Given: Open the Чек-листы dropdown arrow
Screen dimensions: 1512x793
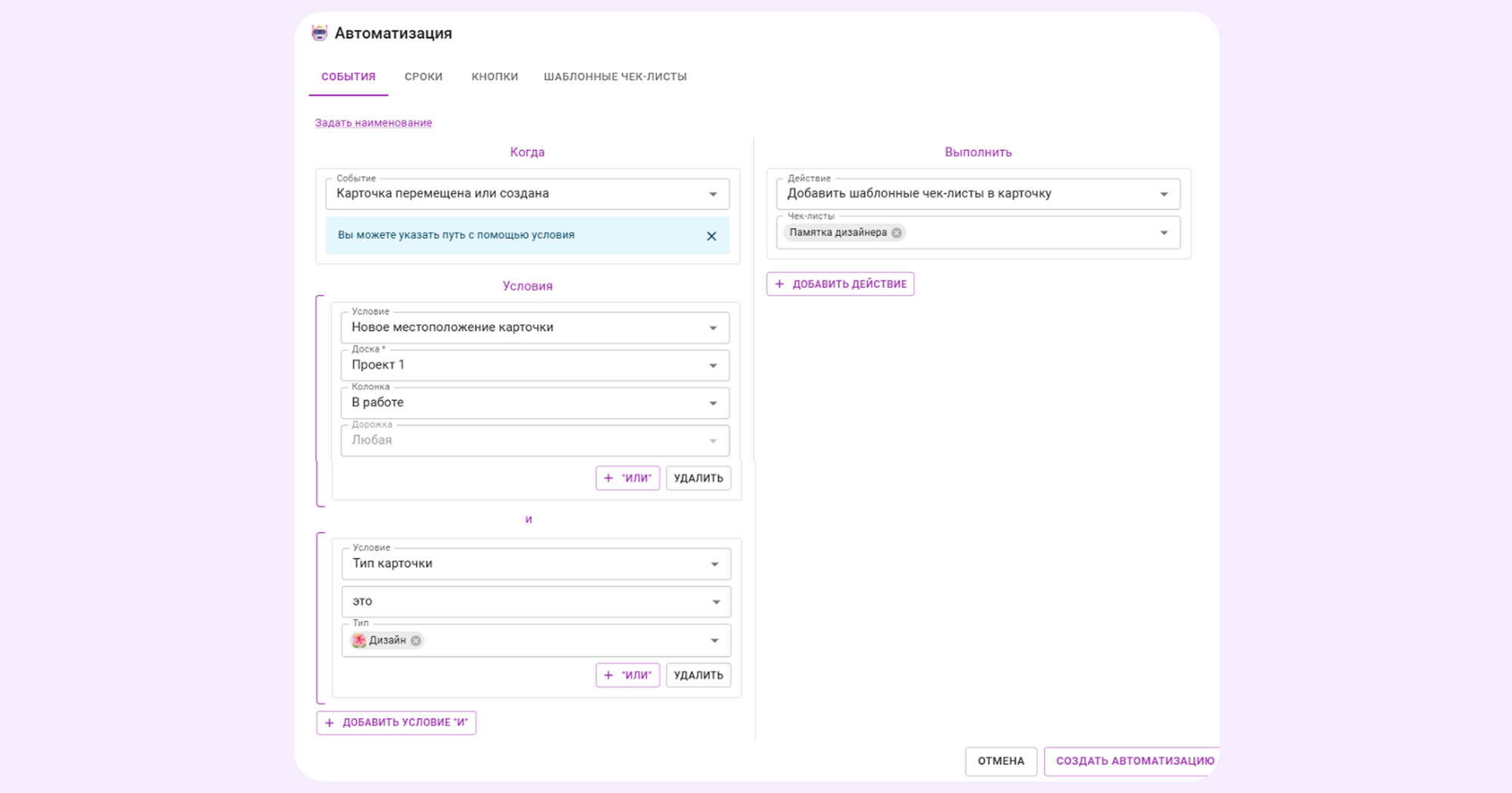Looking at the screenshot, I should (x=1163, y=233).
